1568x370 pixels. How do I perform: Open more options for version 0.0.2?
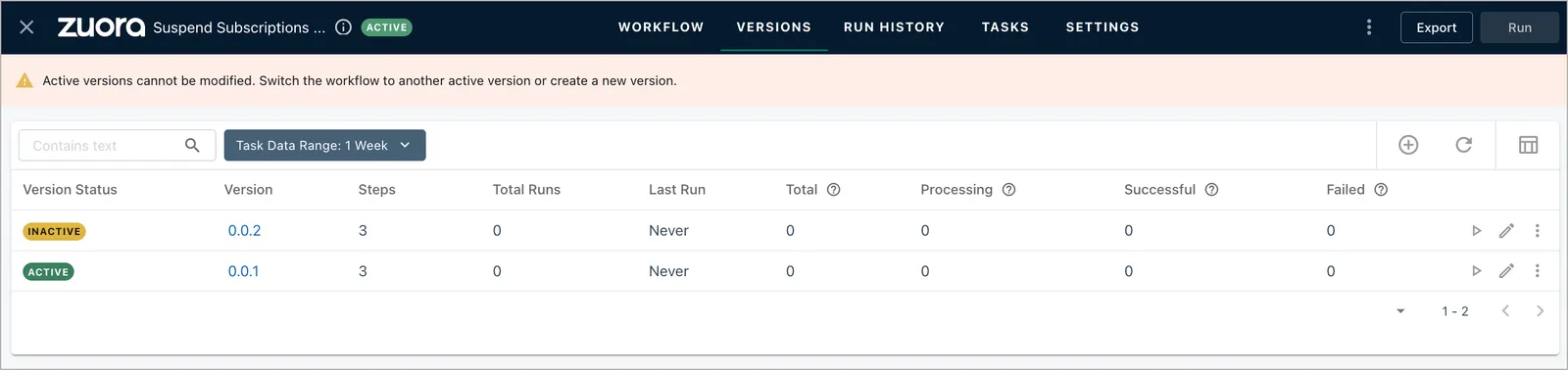(x=1537, y=231)
